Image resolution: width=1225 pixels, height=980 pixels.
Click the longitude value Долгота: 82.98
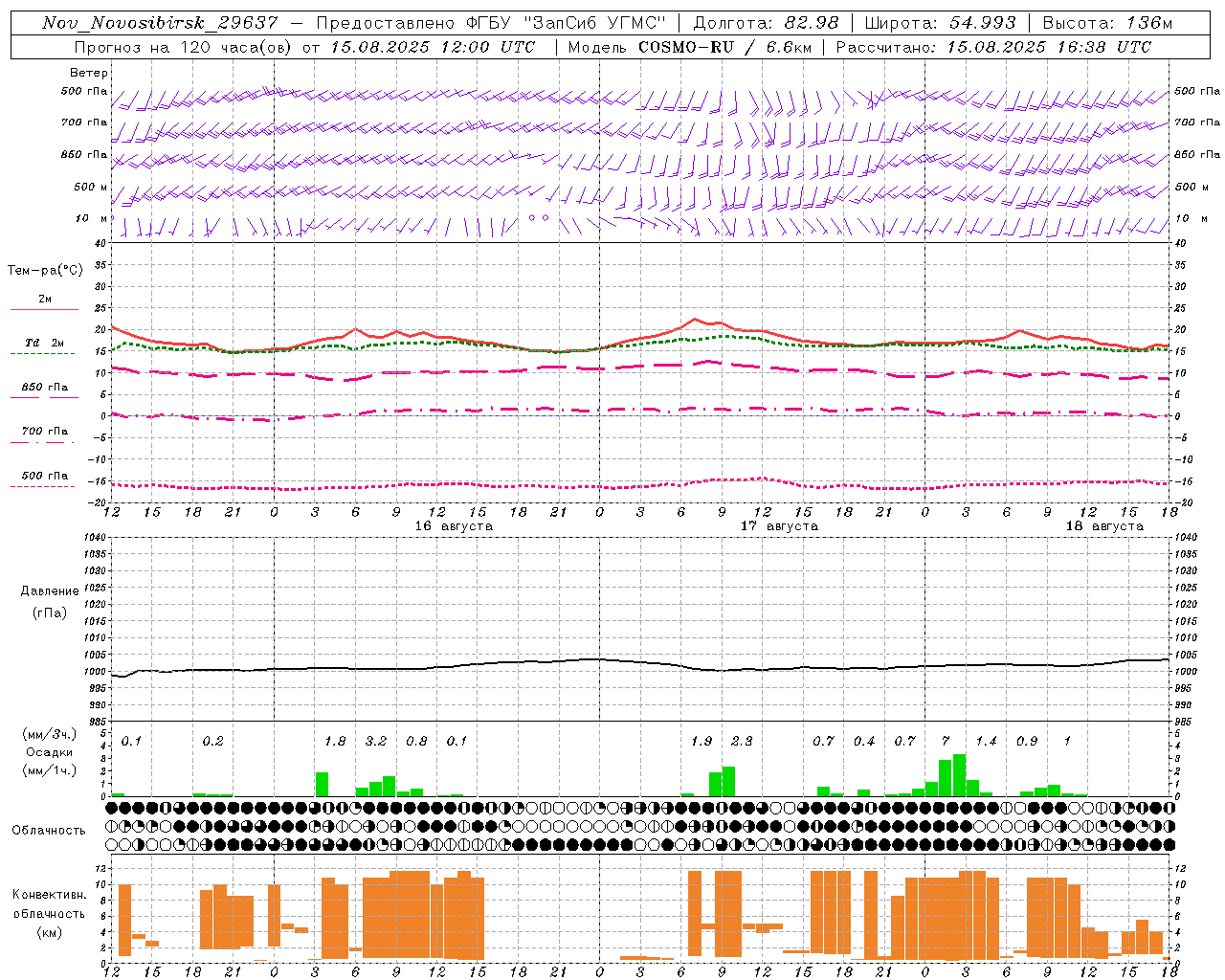point(766,23)
